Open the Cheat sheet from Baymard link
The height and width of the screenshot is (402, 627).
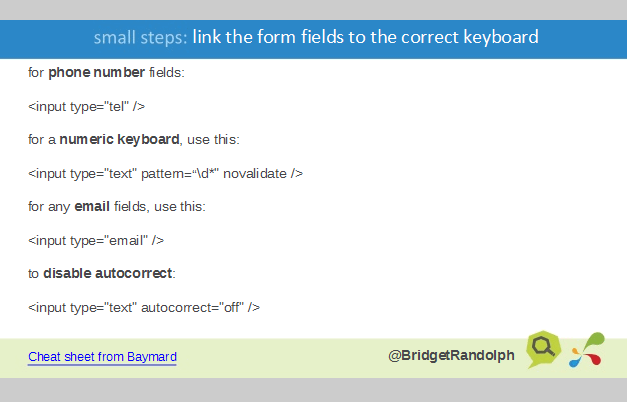point(102,357)
